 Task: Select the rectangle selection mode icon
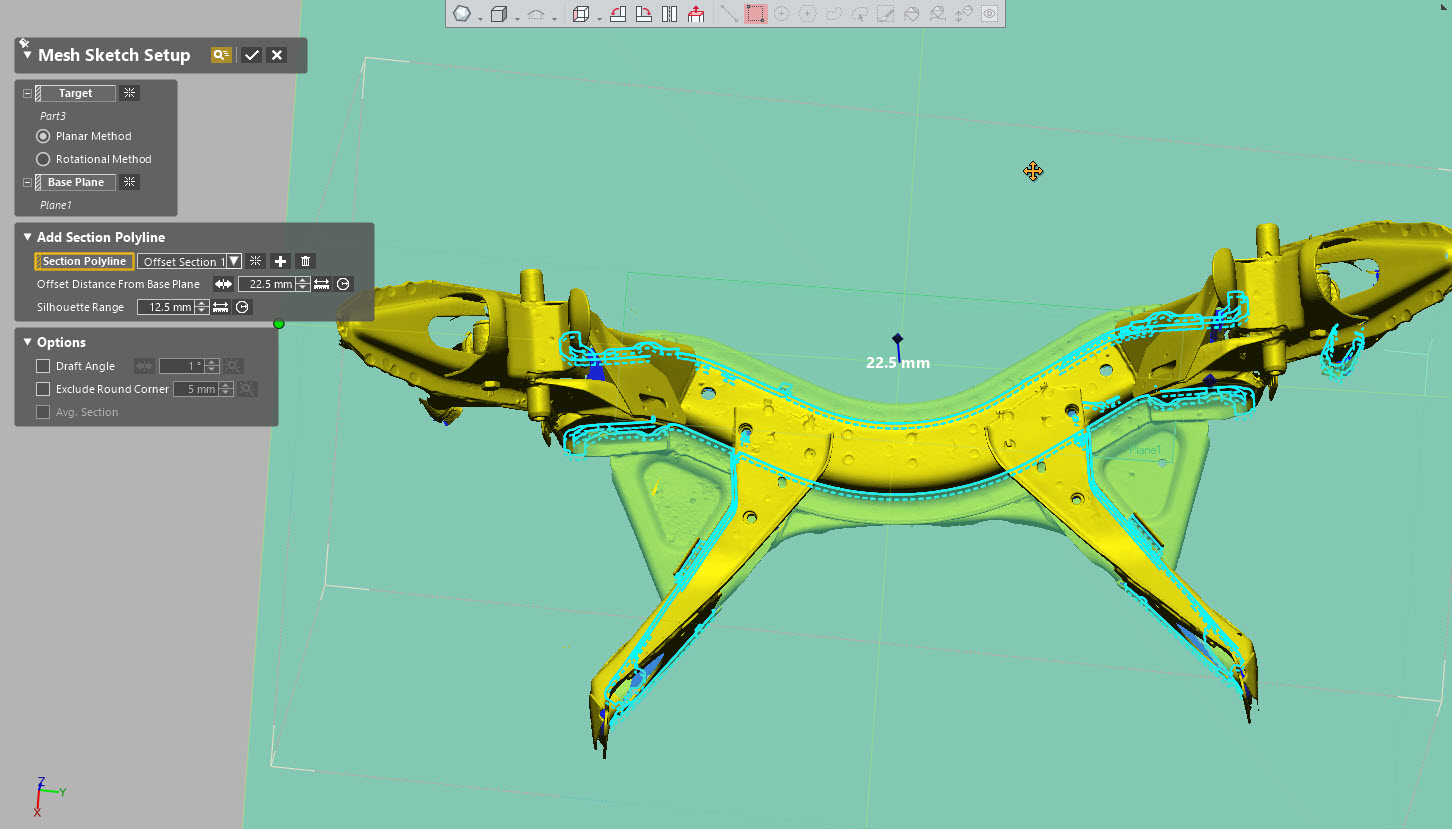(756, 14)
